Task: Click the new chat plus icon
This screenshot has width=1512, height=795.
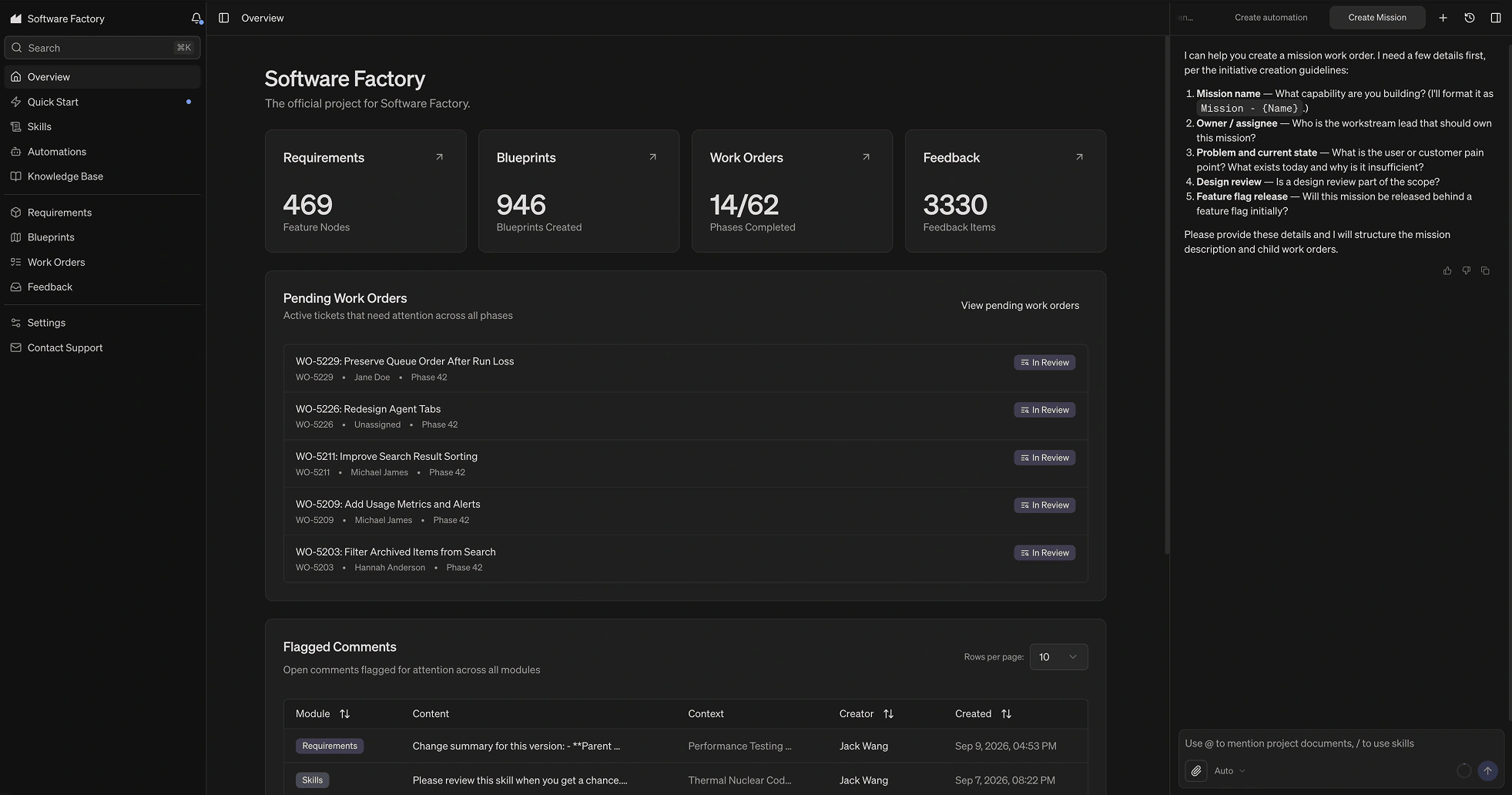Action: 1443,18
